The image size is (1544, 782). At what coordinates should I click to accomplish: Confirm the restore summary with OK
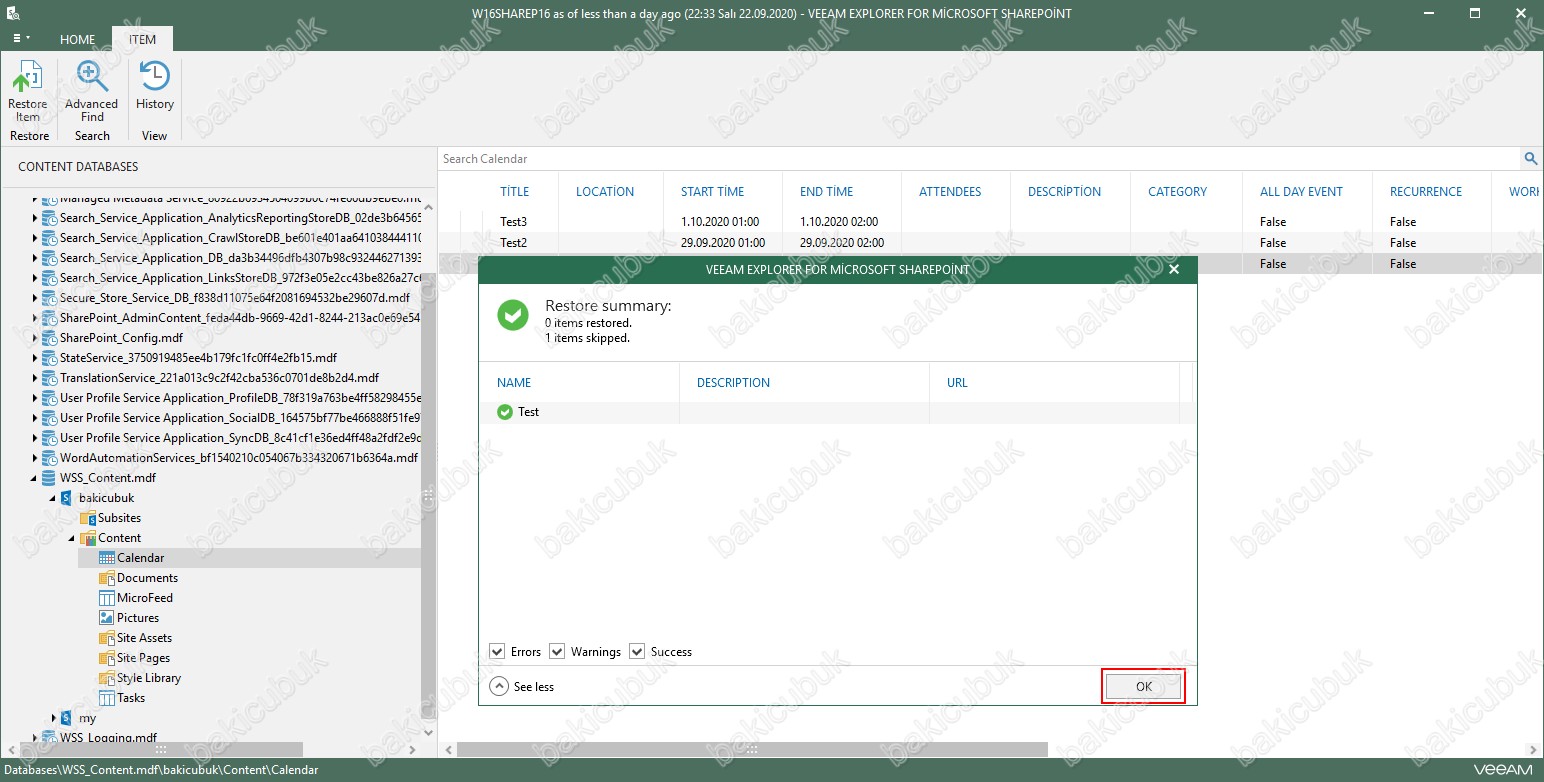click(1144, 687)
